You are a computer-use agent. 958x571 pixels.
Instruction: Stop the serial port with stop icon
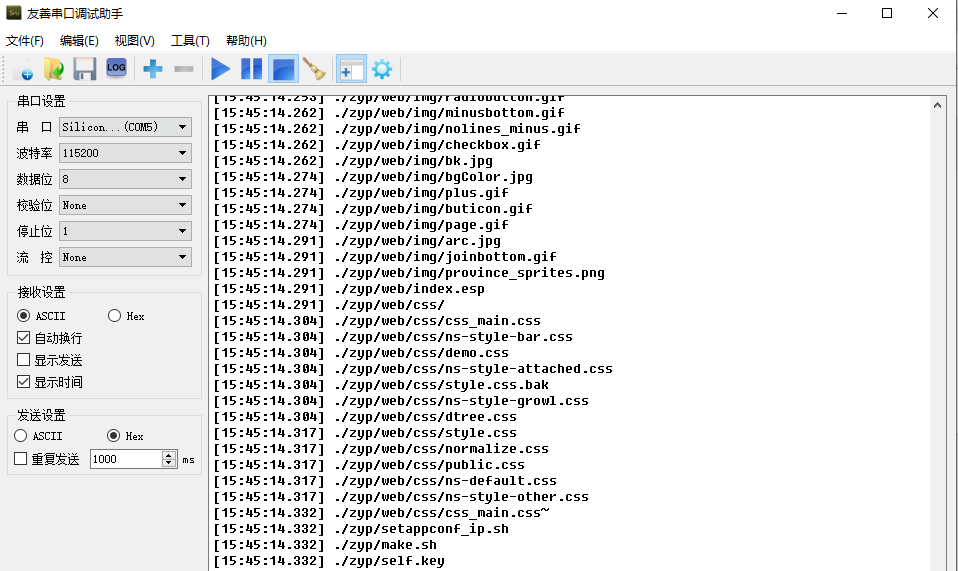pos(283,69)
